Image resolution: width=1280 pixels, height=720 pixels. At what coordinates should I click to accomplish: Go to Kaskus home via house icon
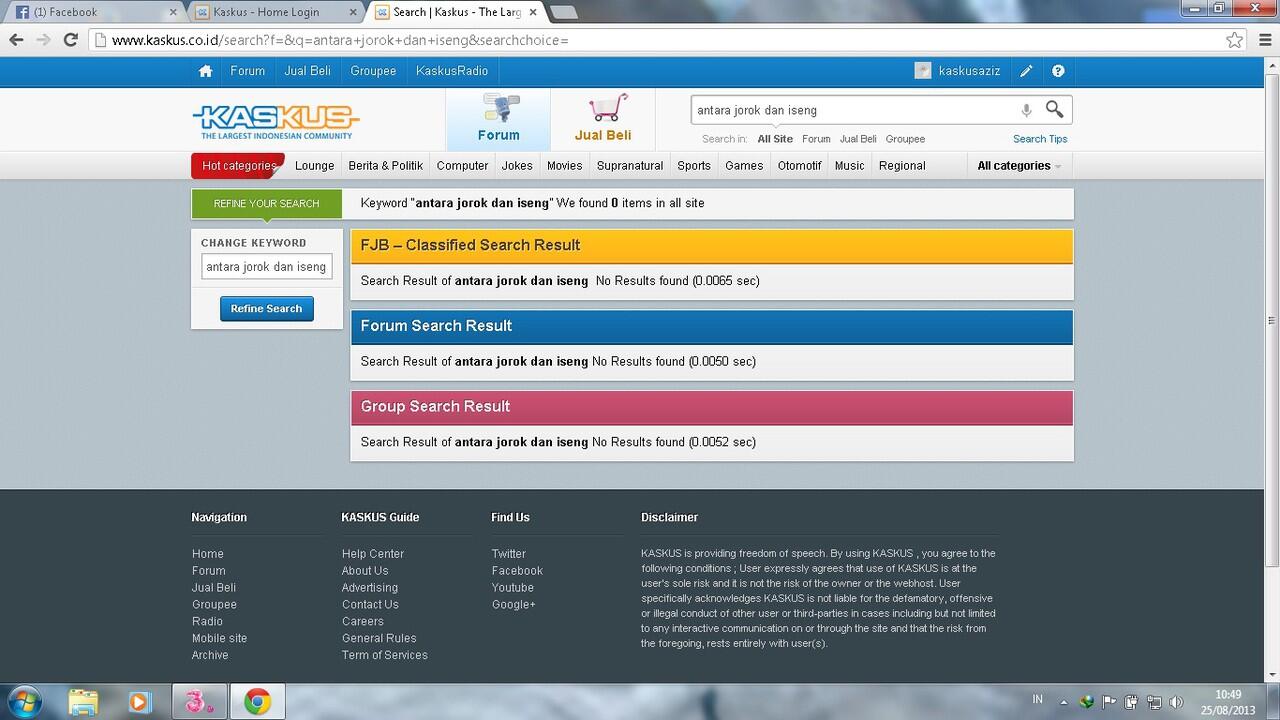206,71
